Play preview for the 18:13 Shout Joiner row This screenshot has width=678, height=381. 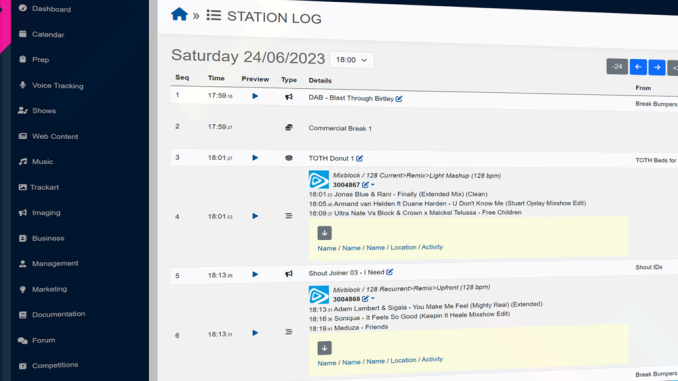point(255,274)
